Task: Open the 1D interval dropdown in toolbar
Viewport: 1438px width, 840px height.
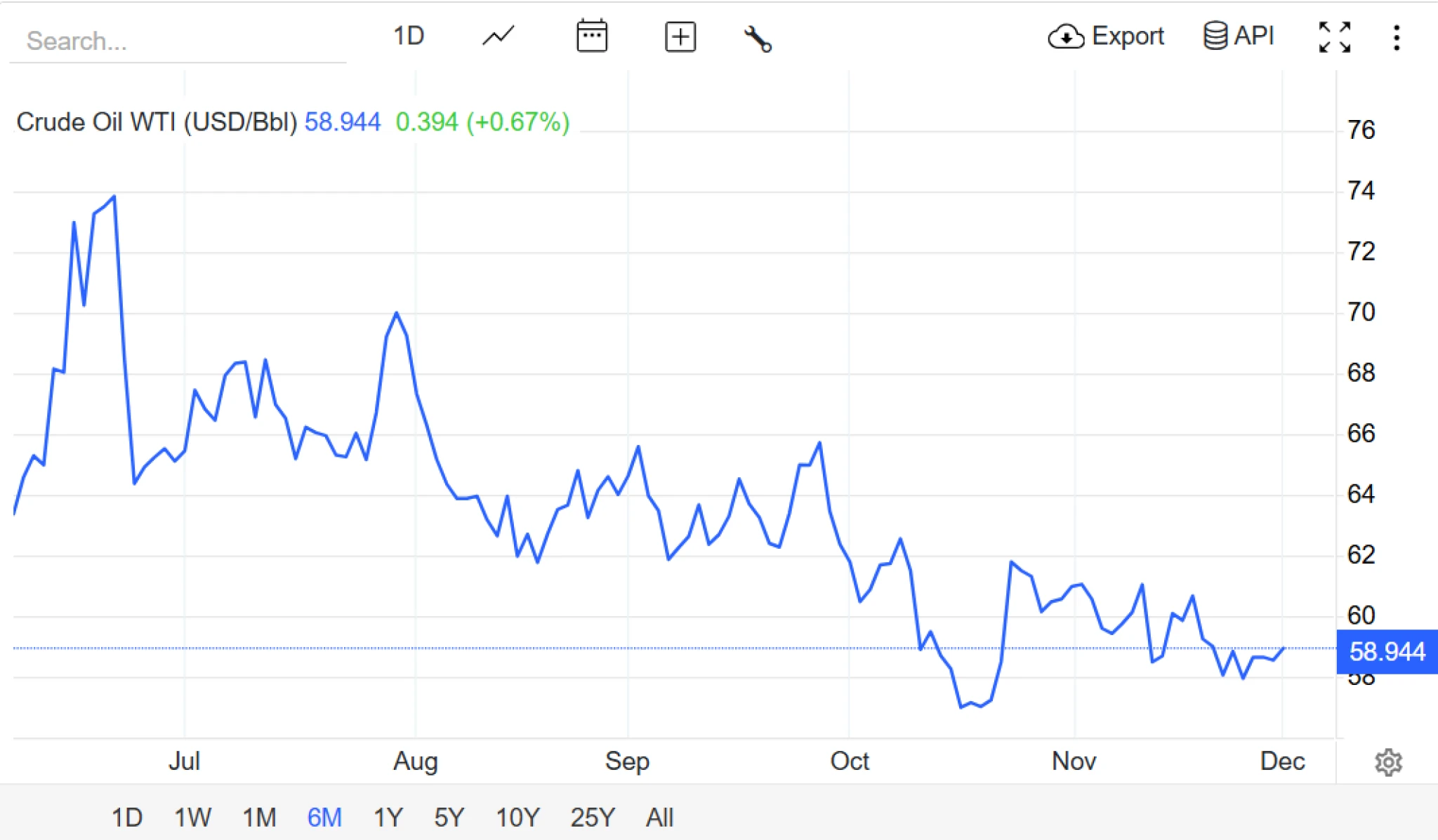Action: tap(408, 36)
